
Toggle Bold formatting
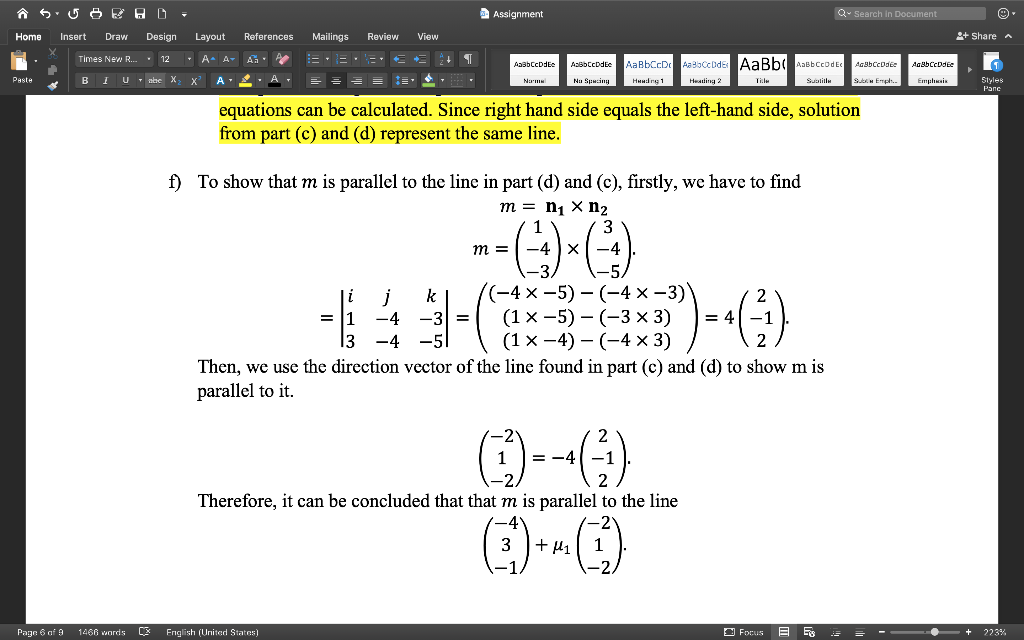pyautogui.click(x=85, y=80)
